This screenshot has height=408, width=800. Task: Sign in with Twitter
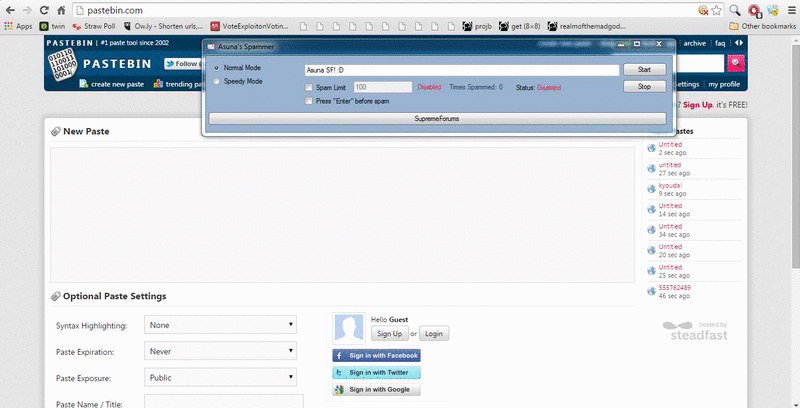tap(377, 373)
